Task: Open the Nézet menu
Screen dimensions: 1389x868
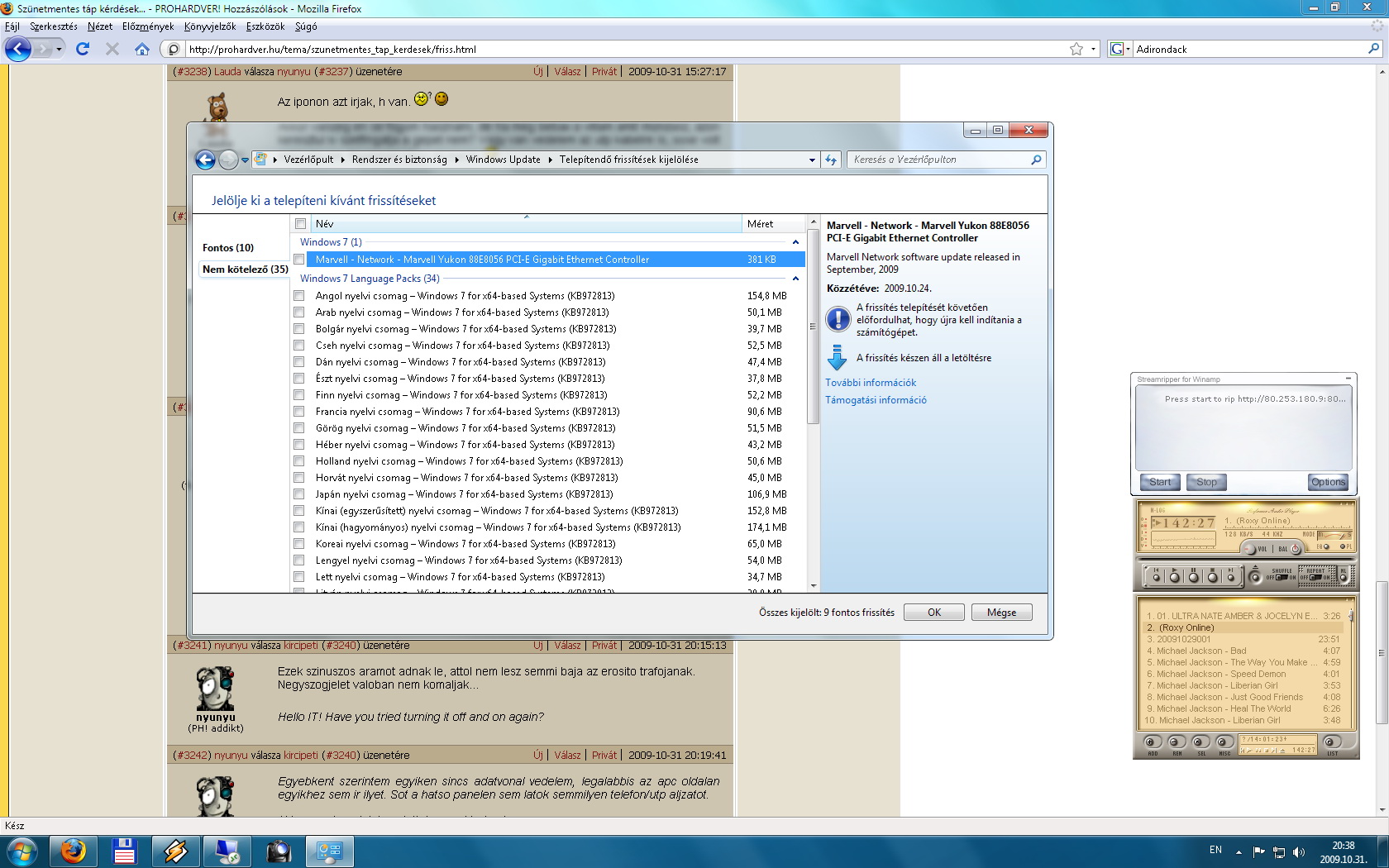Action: [x=100, y=26]
